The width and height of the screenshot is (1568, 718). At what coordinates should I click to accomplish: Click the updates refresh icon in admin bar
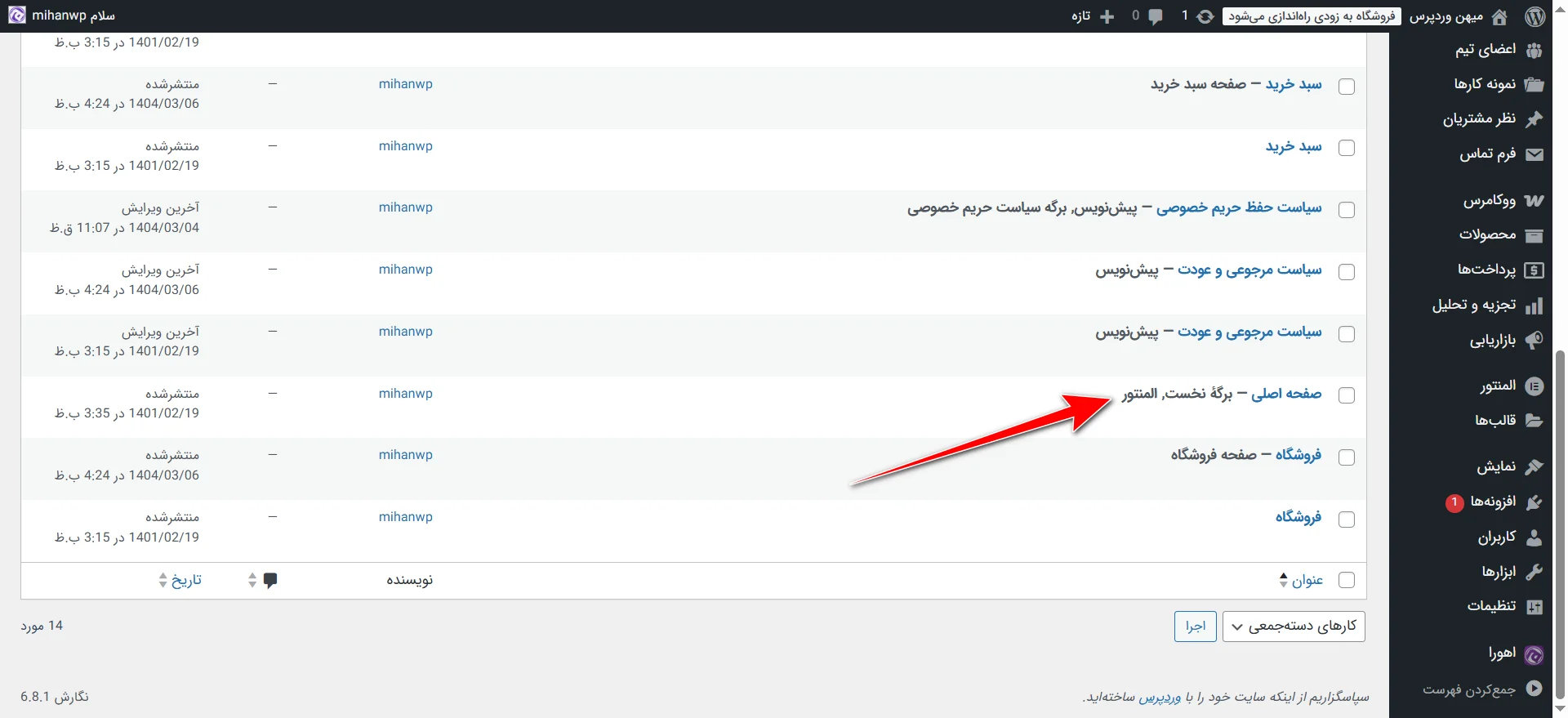coord(1205,16)
